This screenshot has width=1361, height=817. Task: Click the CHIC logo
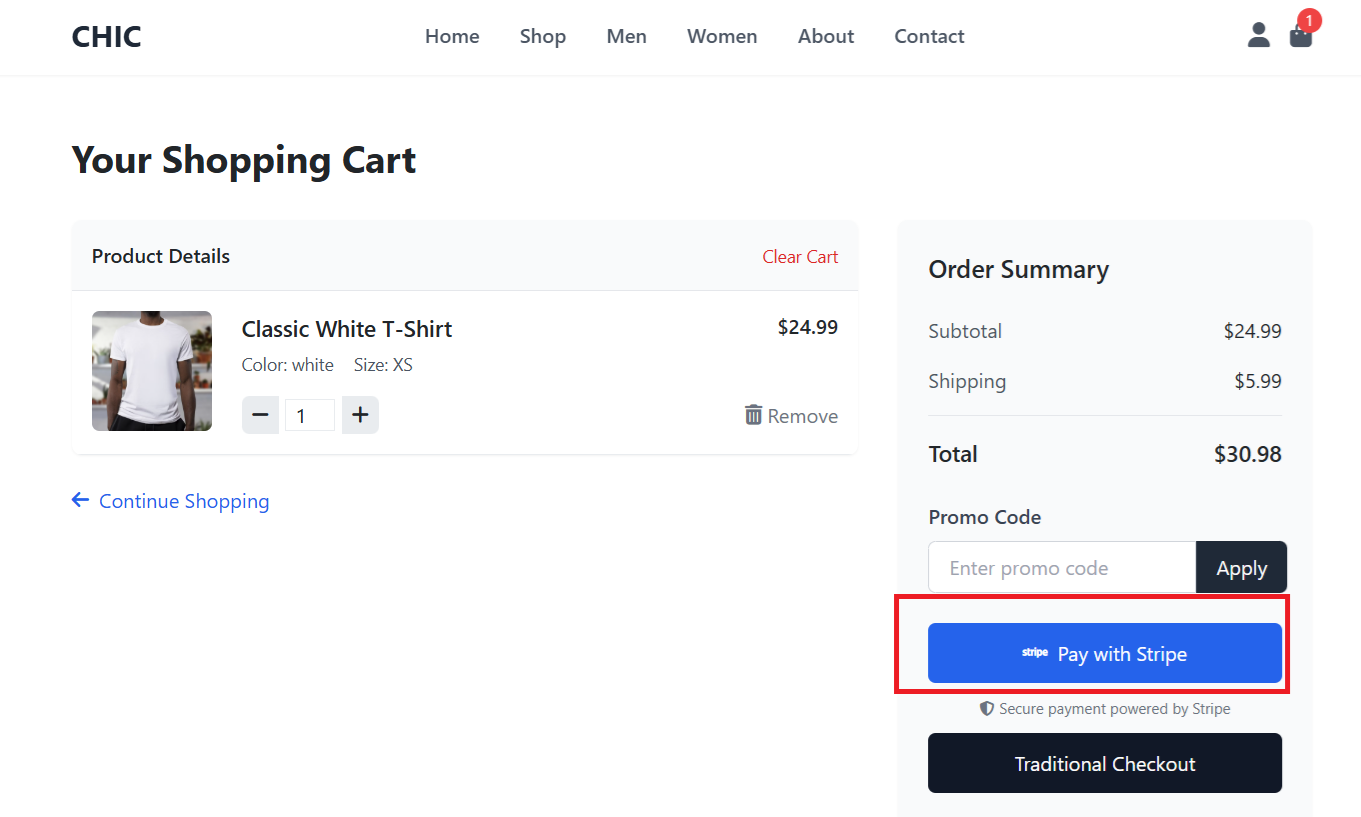106,37
